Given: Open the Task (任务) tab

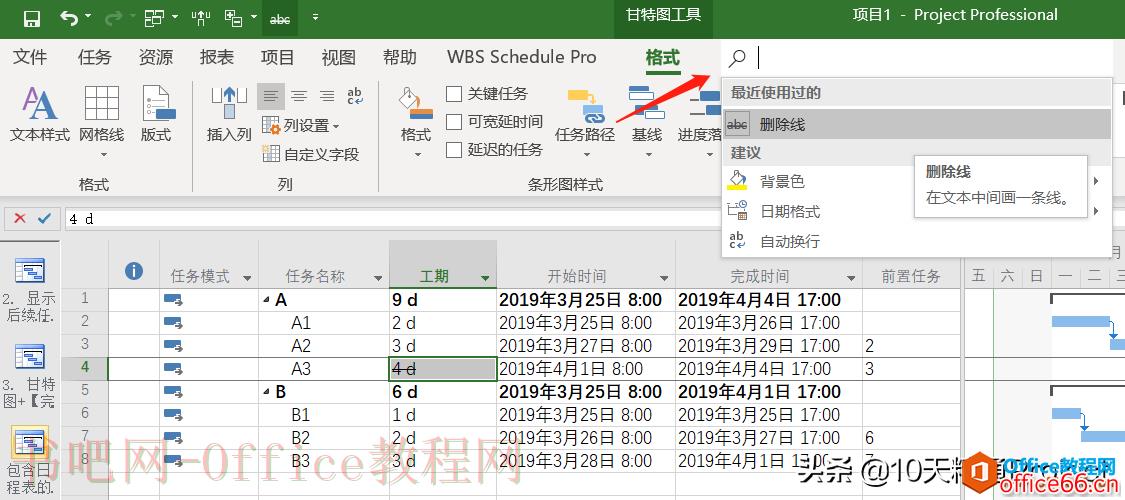Looking at the screenshot, I should pyautogui.click(x=95, y=57).
